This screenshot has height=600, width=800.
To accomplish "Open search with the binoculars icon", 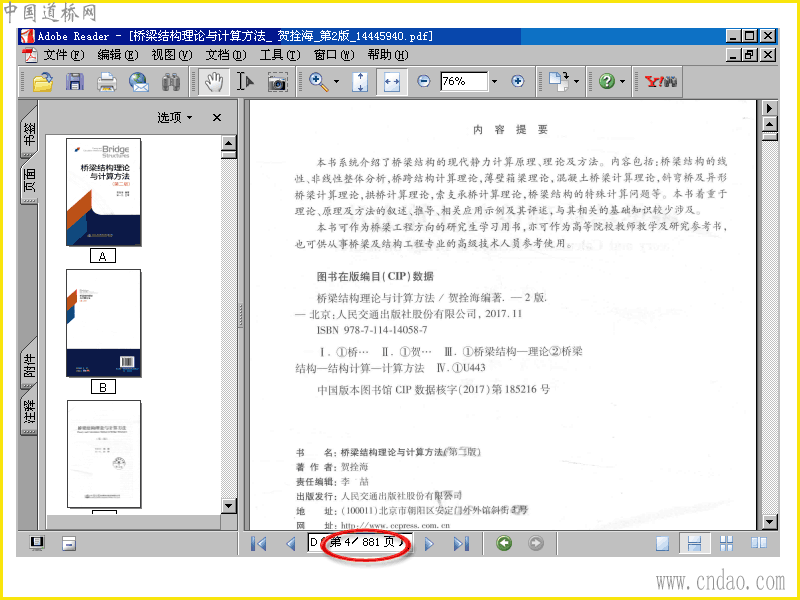I will pos(171,82).
